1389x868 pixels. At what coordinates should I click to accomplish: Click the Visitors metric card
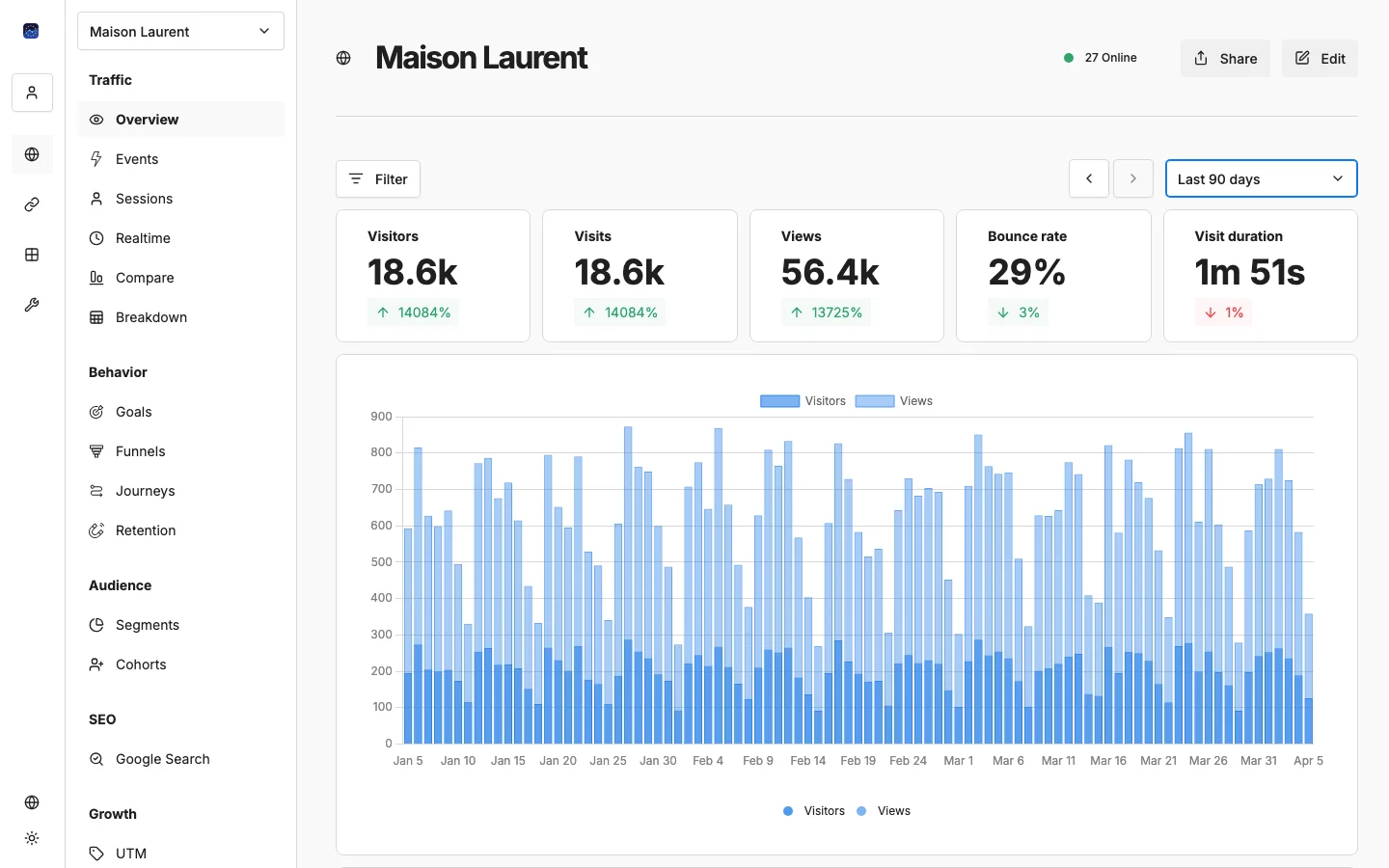coord(433,276)
